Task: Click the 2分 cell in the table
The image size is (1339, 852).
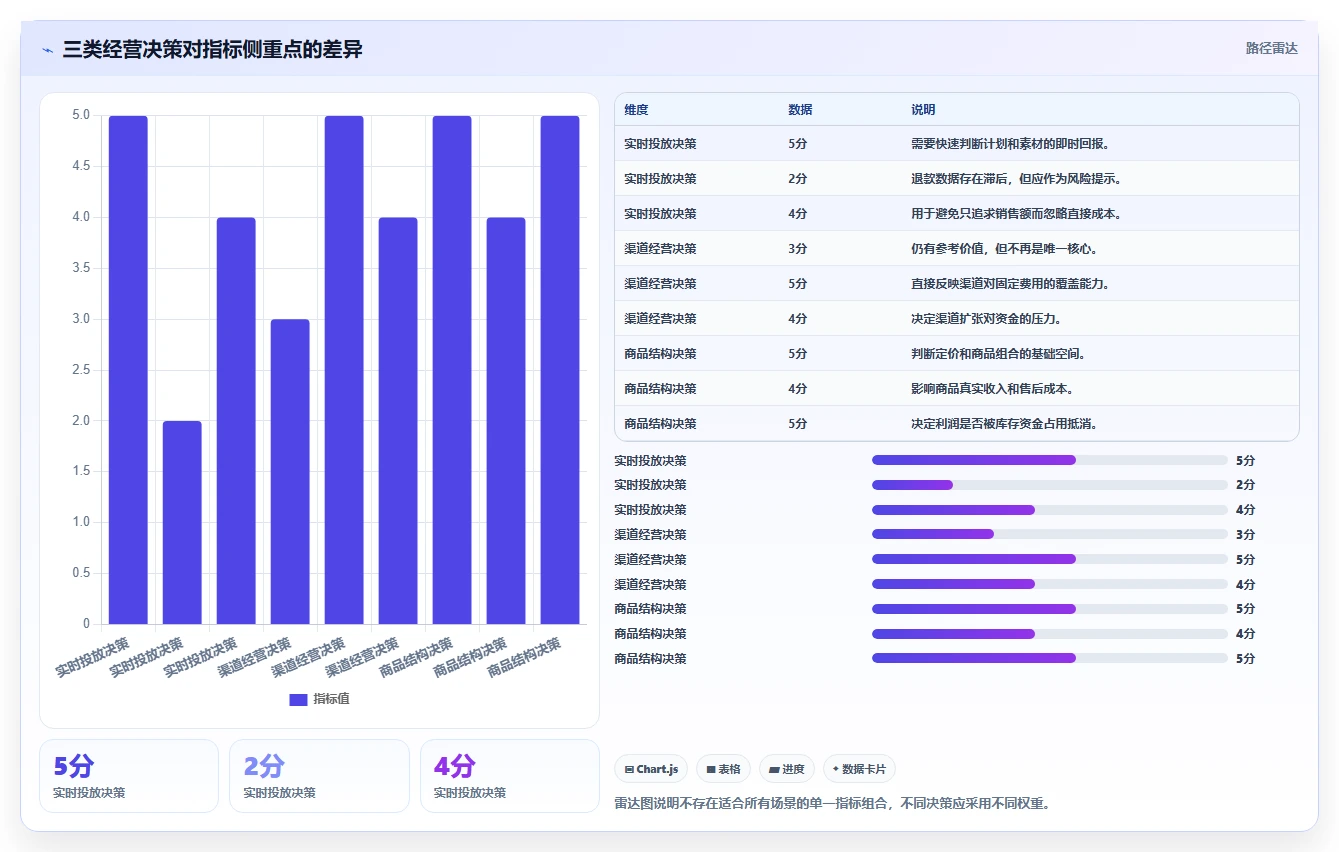Action: tap(798, 179)
